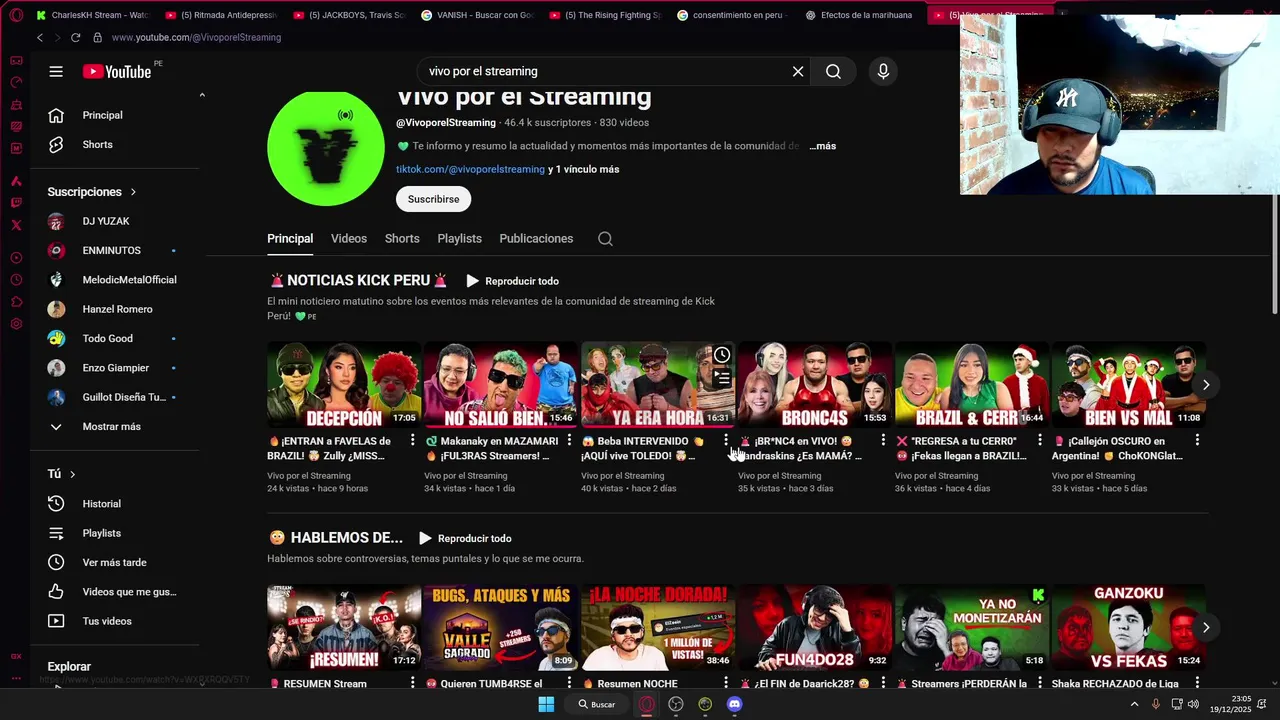This screenshot has width=1280, height=720.
Task: Open MelodicMetalOfficial subscription channel
Action: [x=116, y=280]
